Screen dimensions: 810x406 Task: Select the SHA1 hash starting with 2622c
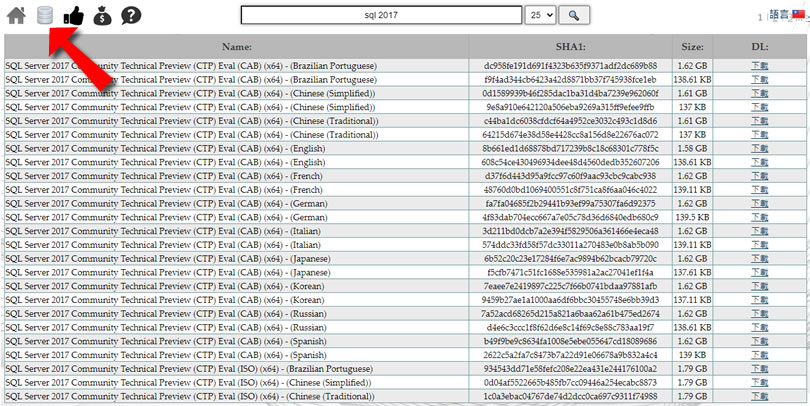point(570,355)
